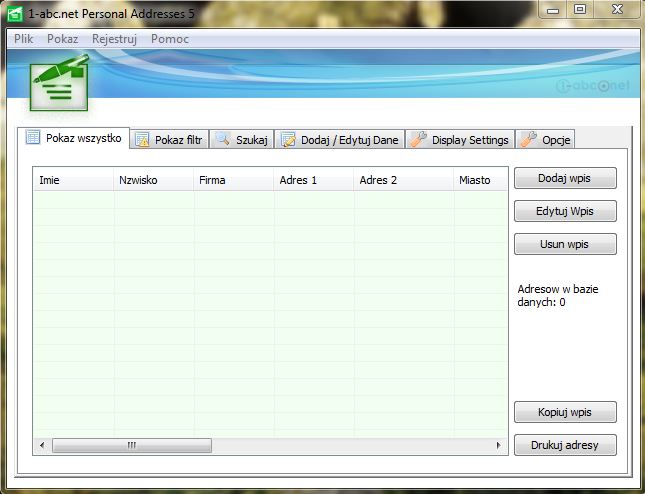Click the large green notepad logo

(60, 83)
